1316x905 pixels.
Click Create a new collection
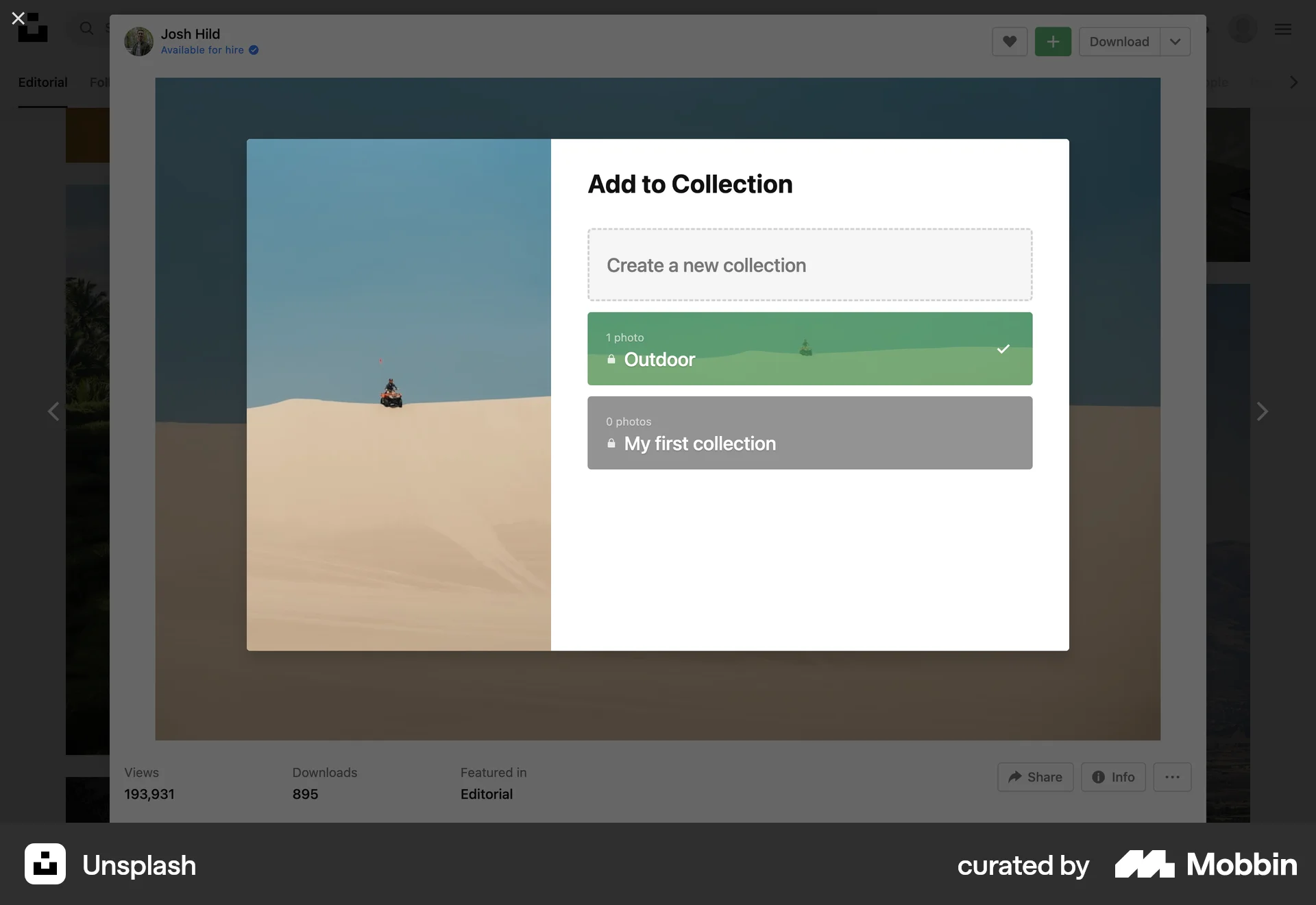click(x=809, y=265)
